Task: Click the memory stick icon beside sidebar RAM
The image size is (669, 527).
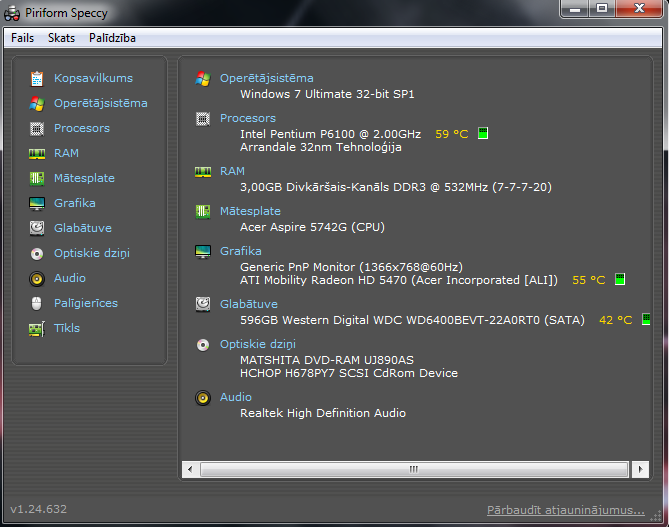Action: click(x=37, y=154)
